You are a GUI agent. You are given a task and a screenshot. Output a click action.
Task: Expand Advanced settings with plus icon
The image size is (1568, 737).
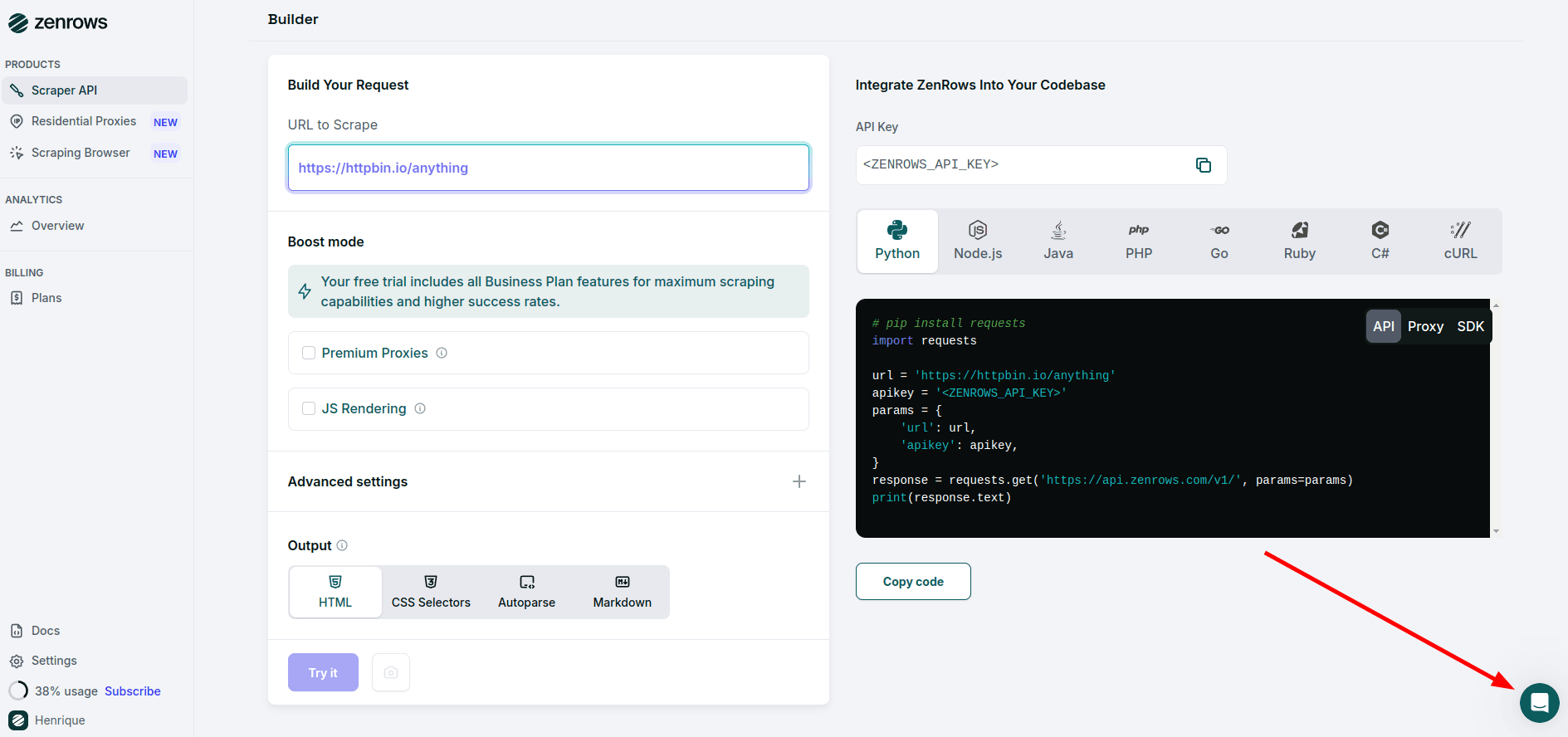(x=799, y=481)
